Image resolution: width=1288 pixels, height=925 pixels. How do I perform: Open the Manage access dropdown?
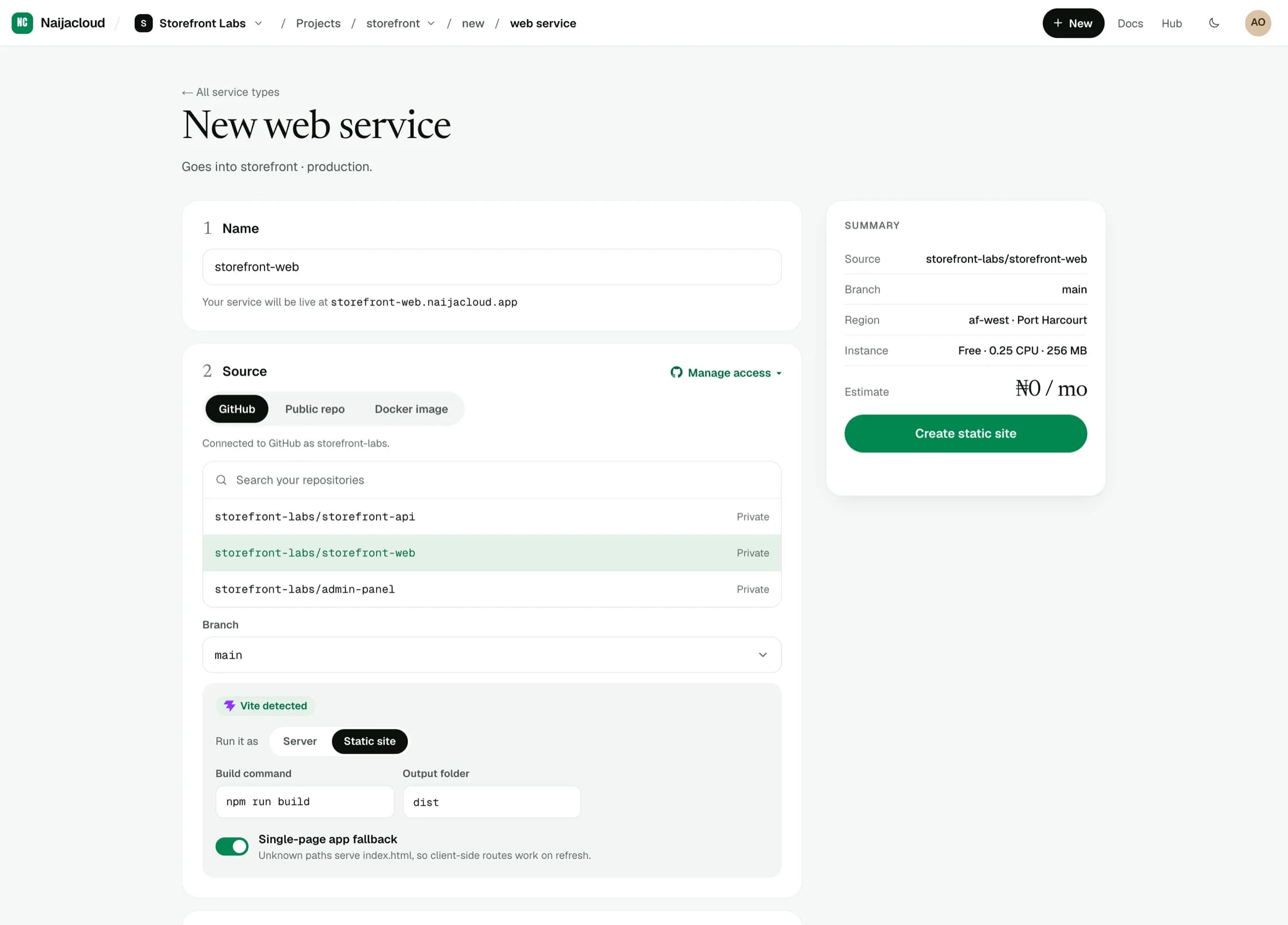click(x=726, y=372)
